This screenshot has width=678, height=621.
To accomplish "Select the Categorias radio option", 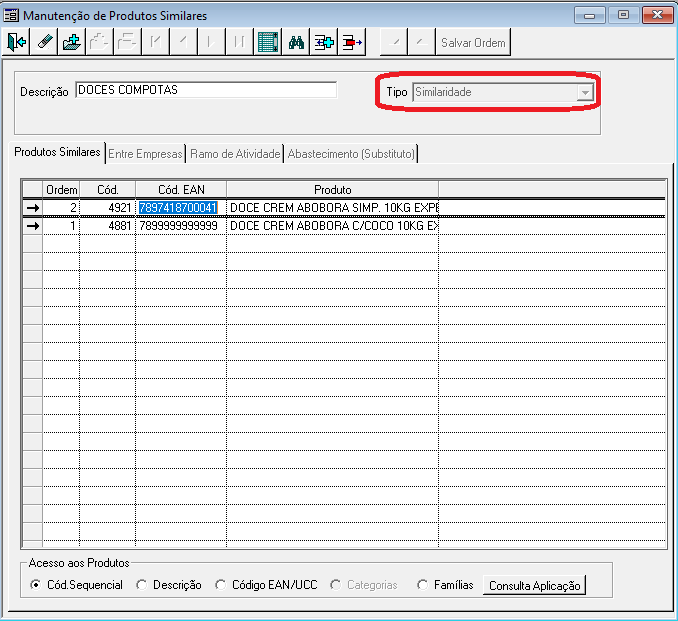I will 336,585.
